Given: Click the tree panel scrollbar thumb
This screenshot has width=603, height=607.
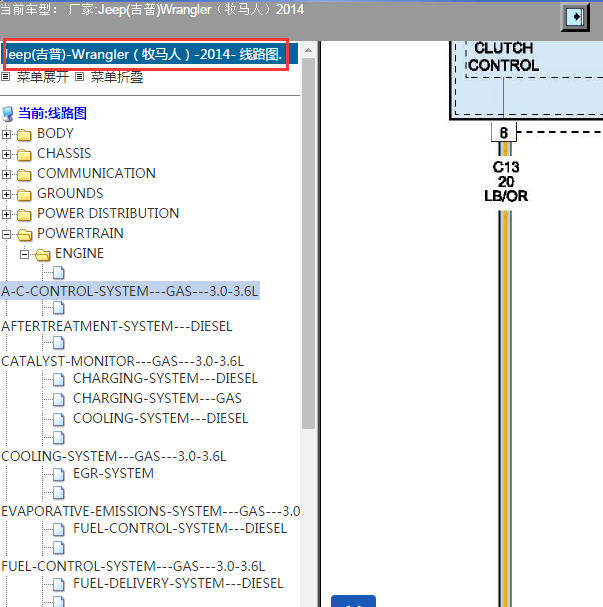Looking at the screenshot, I should 308,243.
